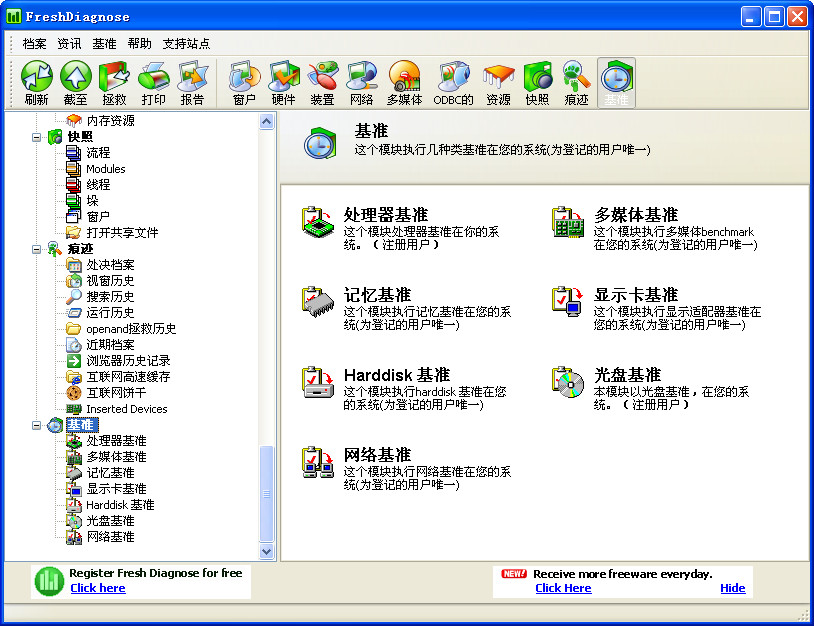
Task: Open the 支持站点 menu
Action: click(x=186, y=44)
